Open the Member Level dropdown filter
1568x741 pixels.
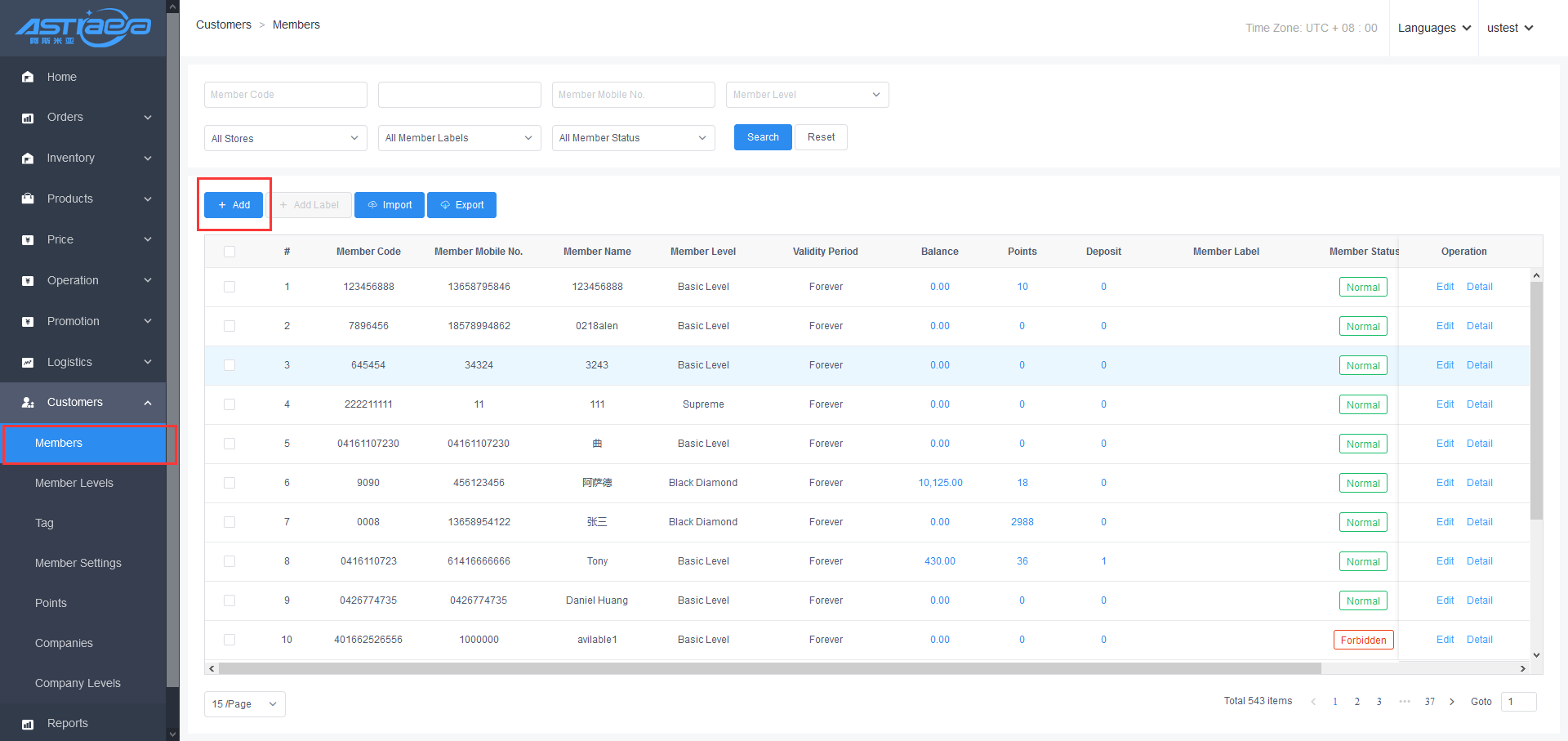[x=807, y=95]
